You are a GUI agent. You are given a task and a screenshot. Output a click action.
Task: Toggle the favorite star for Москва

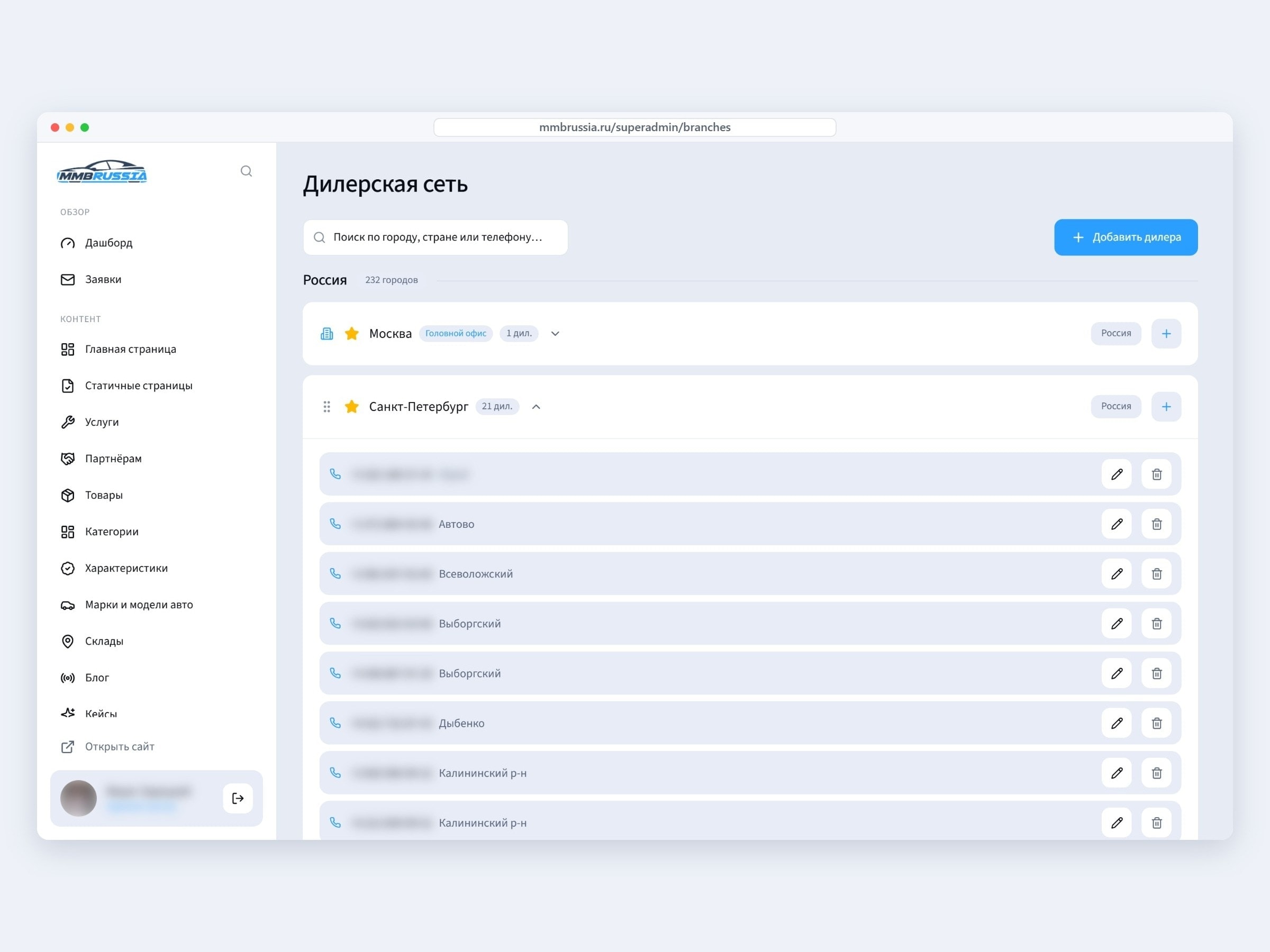(352, 333)
